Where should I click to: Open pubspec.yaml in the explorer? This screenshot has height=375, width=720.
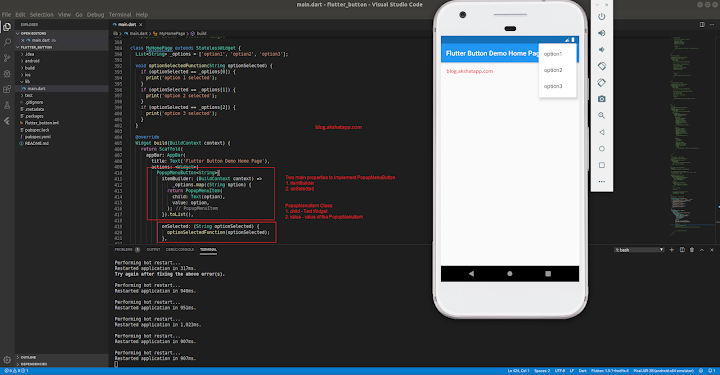[38, 137]
